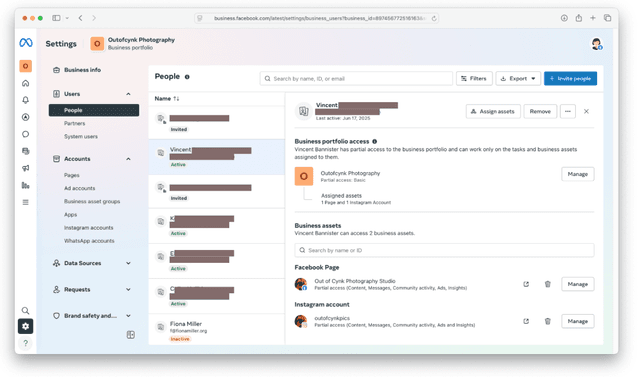Click browser reload icon
The width and height of the screenshot is (640, 377).
click(434, 18)
